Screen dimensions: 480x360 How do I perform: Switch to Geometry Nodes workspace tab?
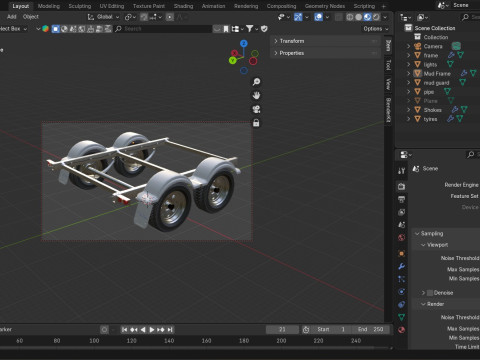(x=325, y=6)
